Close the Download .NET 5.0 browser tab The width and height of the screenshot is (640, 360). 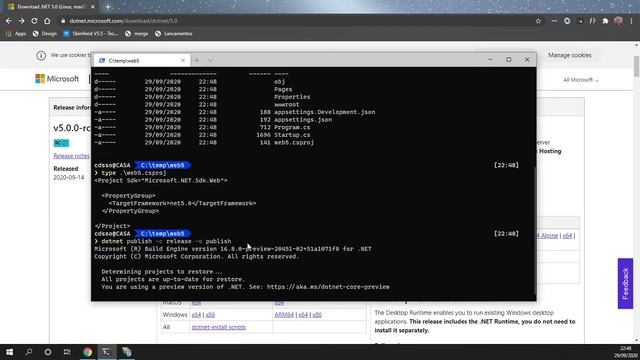point(93,7)
